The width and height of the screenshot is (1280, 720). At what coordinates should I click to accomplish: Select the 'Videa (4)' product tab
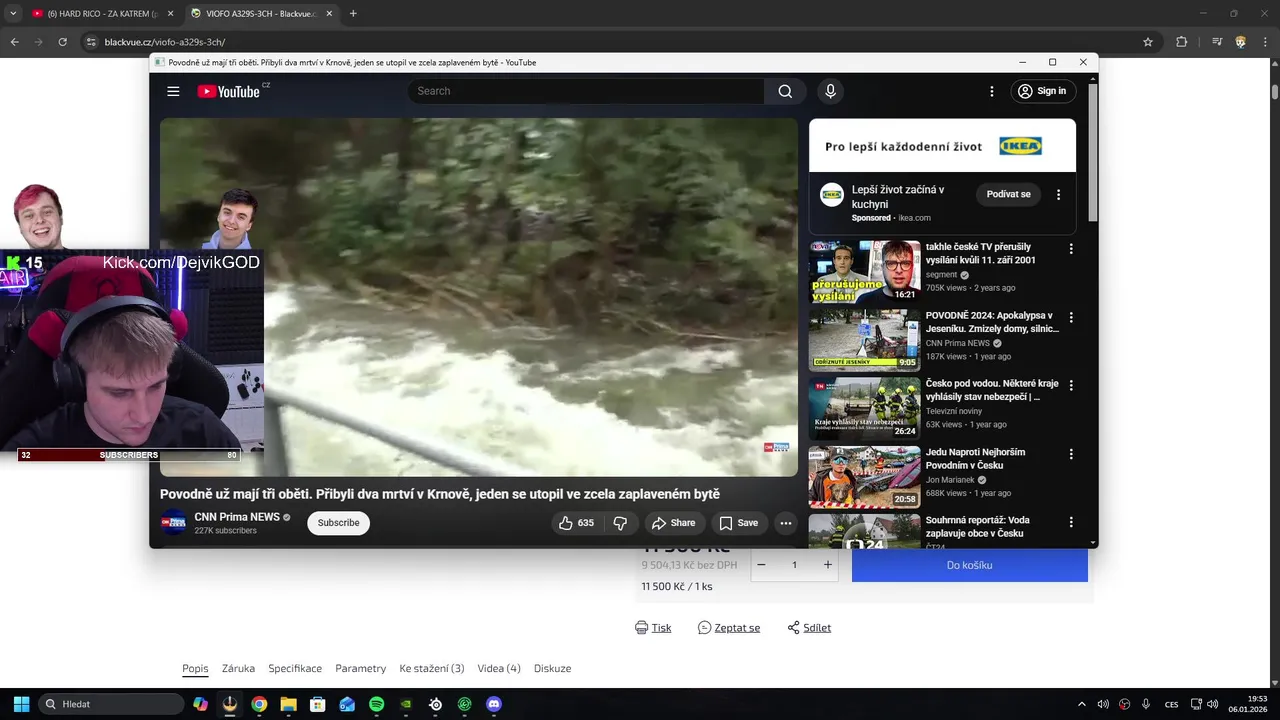click(x=499, y=669)
